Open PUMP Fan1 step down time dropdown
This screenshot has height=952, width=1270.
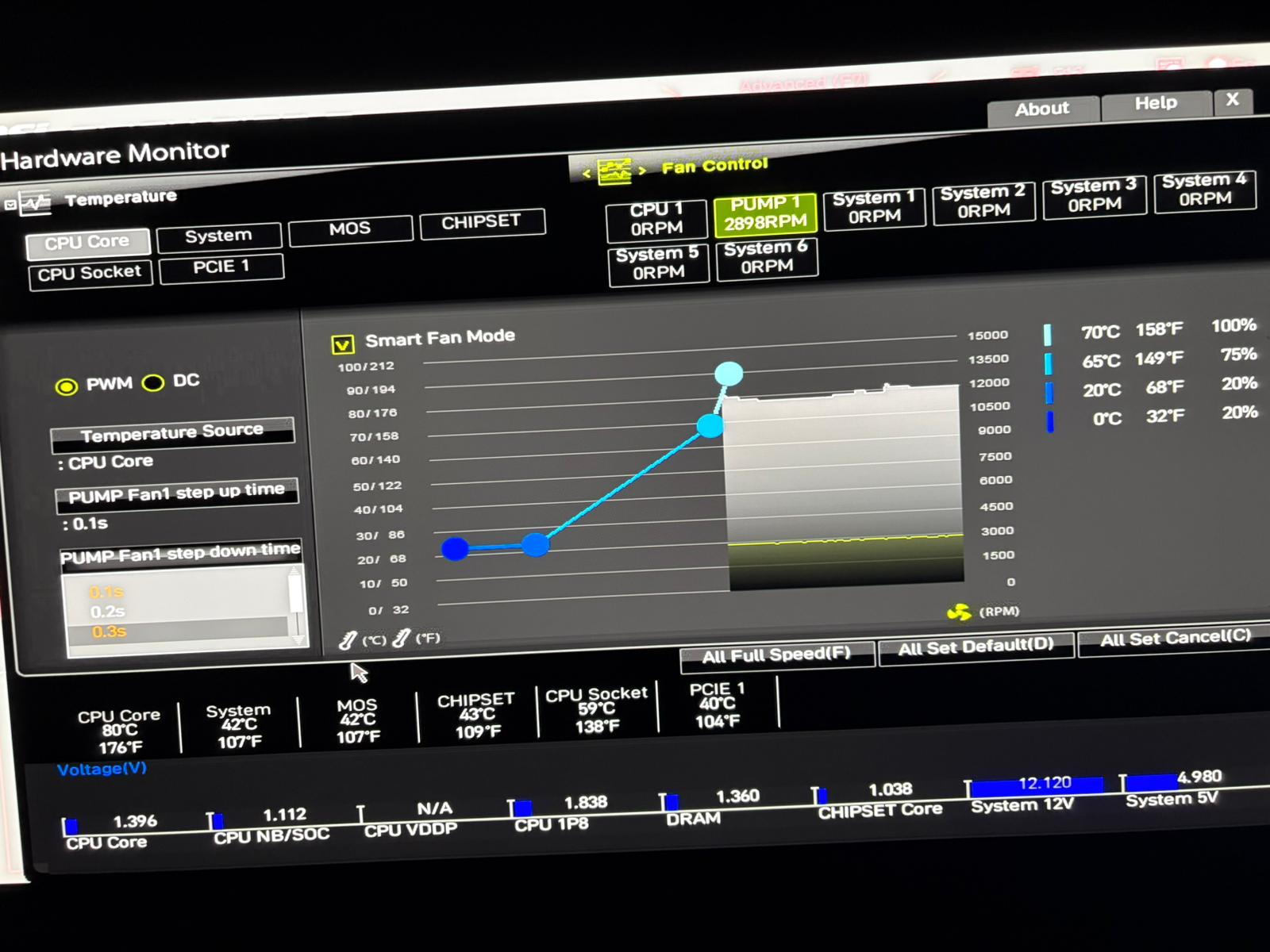coord(180,553)
